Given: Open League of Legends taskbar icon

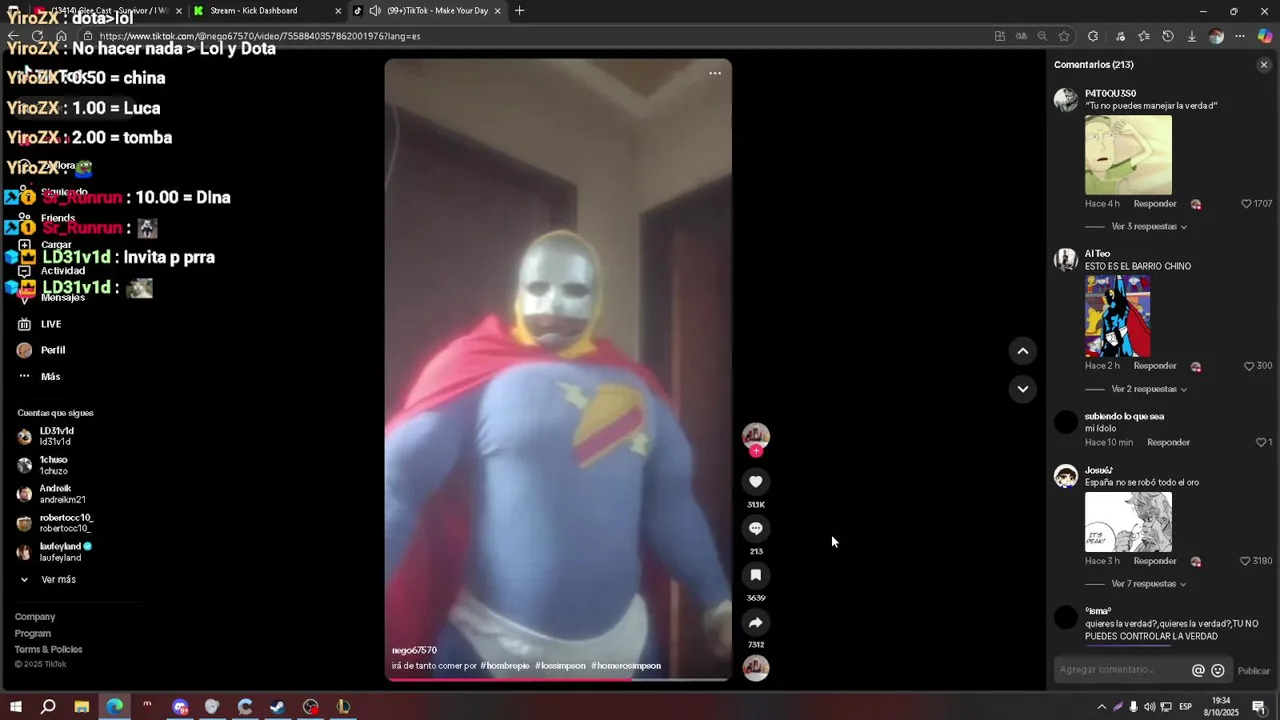Looking at the screenshot, I should pyautogui.click(x=343, y=707).
